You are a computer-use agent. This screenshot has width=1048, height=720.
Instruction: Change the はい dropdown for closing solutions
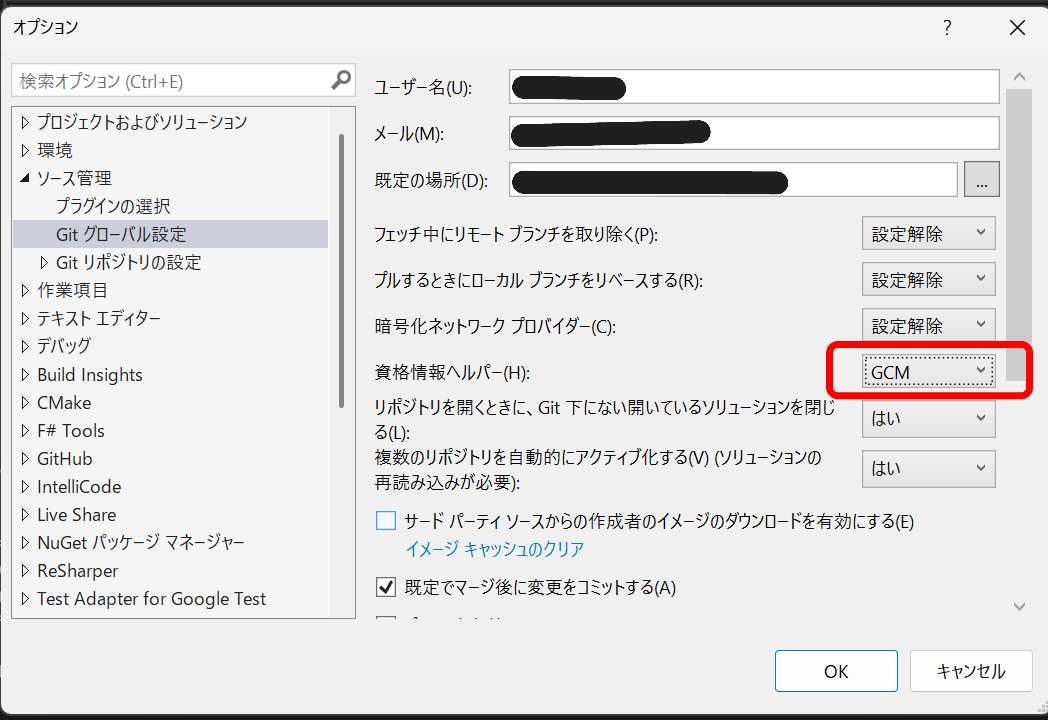point(928,418)
